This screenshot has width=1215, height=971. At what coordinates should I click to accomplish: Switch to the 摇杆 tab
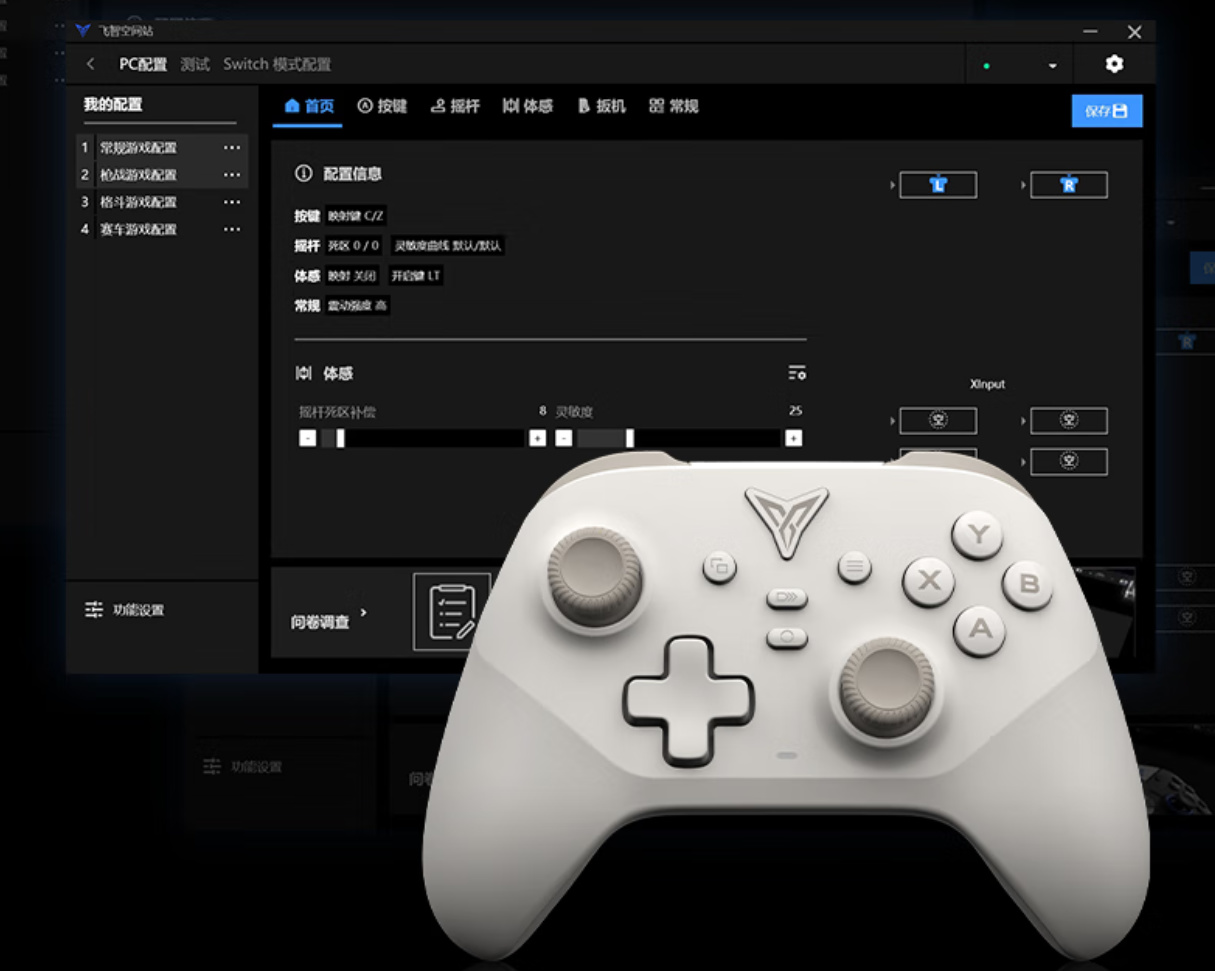[x=456, y=106]
